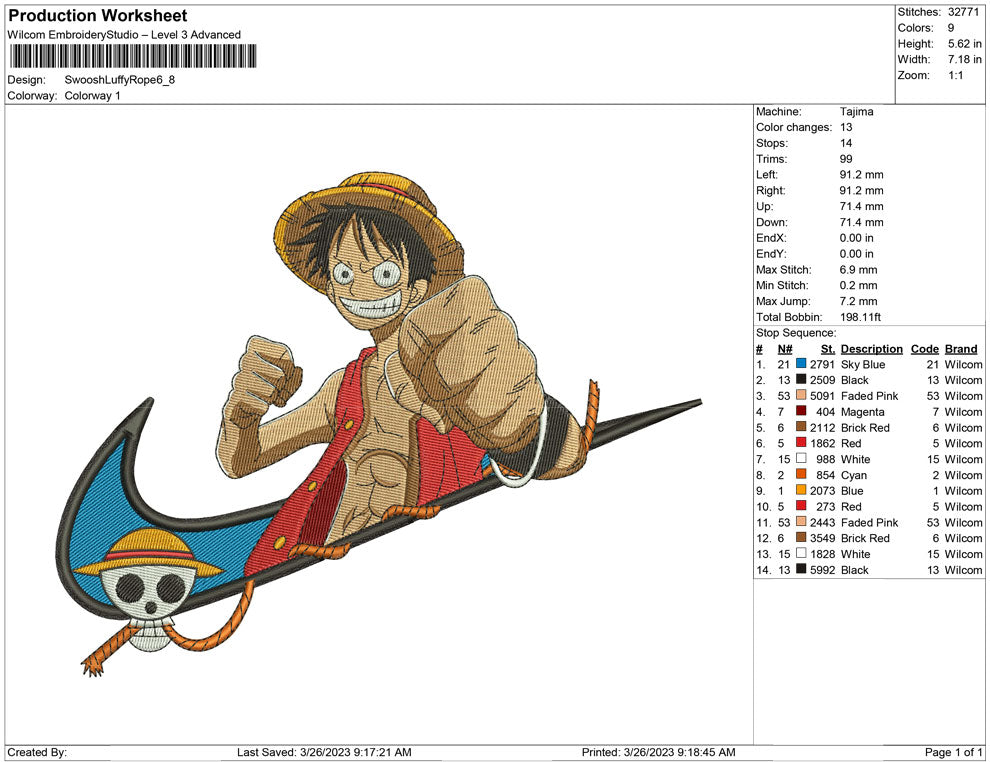Select the 'Colorway 1' value
This screenshot has width=990, height=762.
[92, 96]
